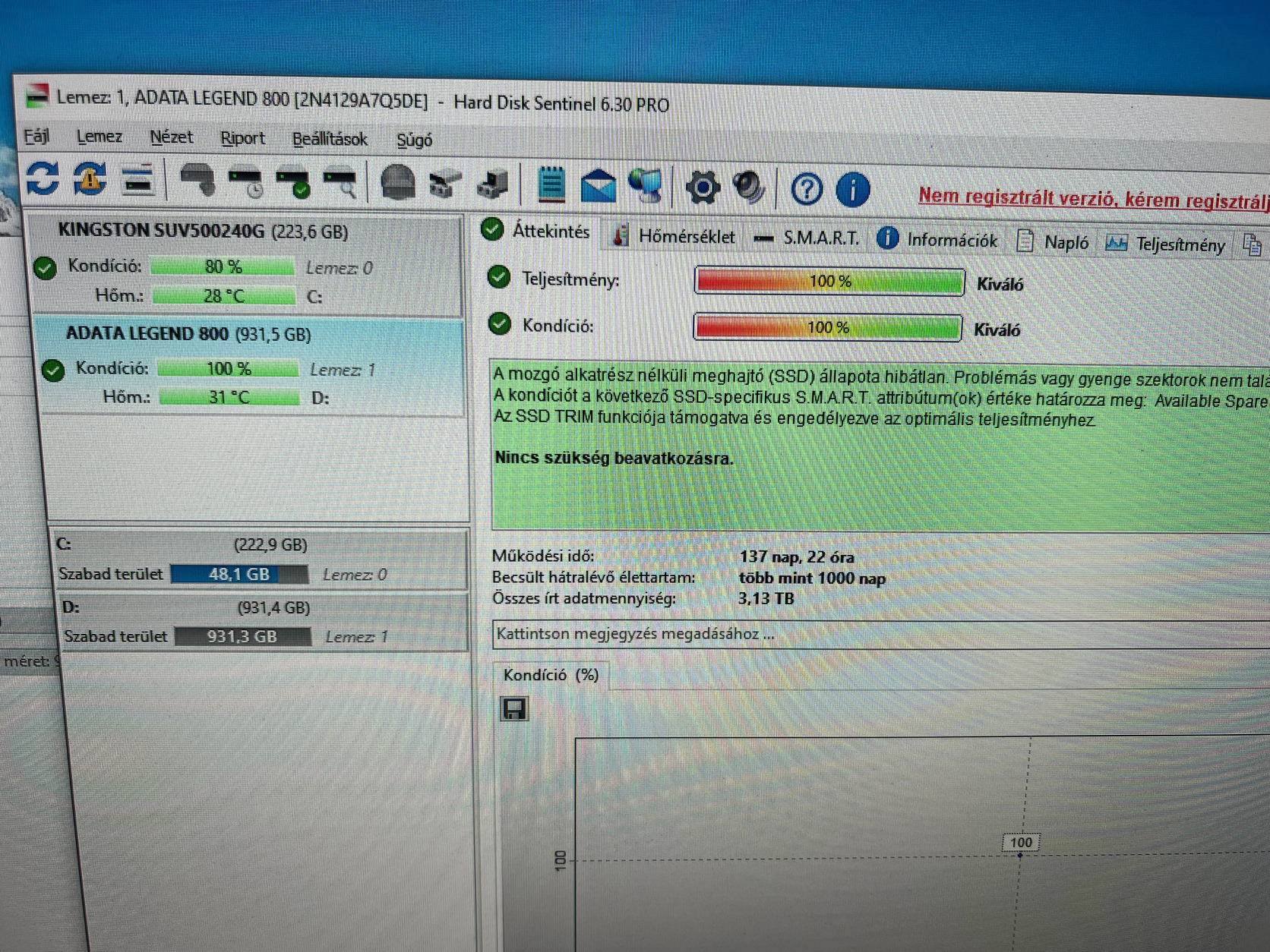This screenshot has width=1270, height=952.
Task: Click the C: free space 48,1 GB bar
Action: pyautogui.click(x=239, y=575)
